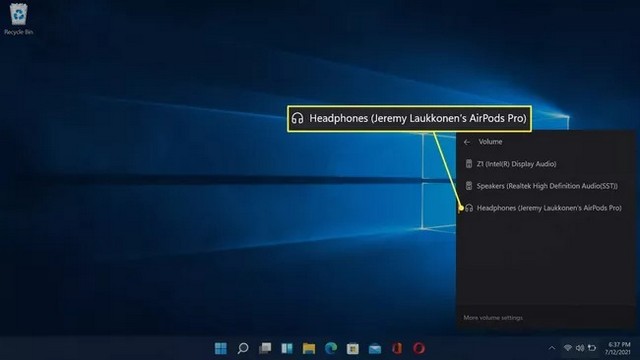This screenshot has height=360, width=640.
Task: Go back from Volume device list
Action: pyautogui.click(x=467, y=142)
